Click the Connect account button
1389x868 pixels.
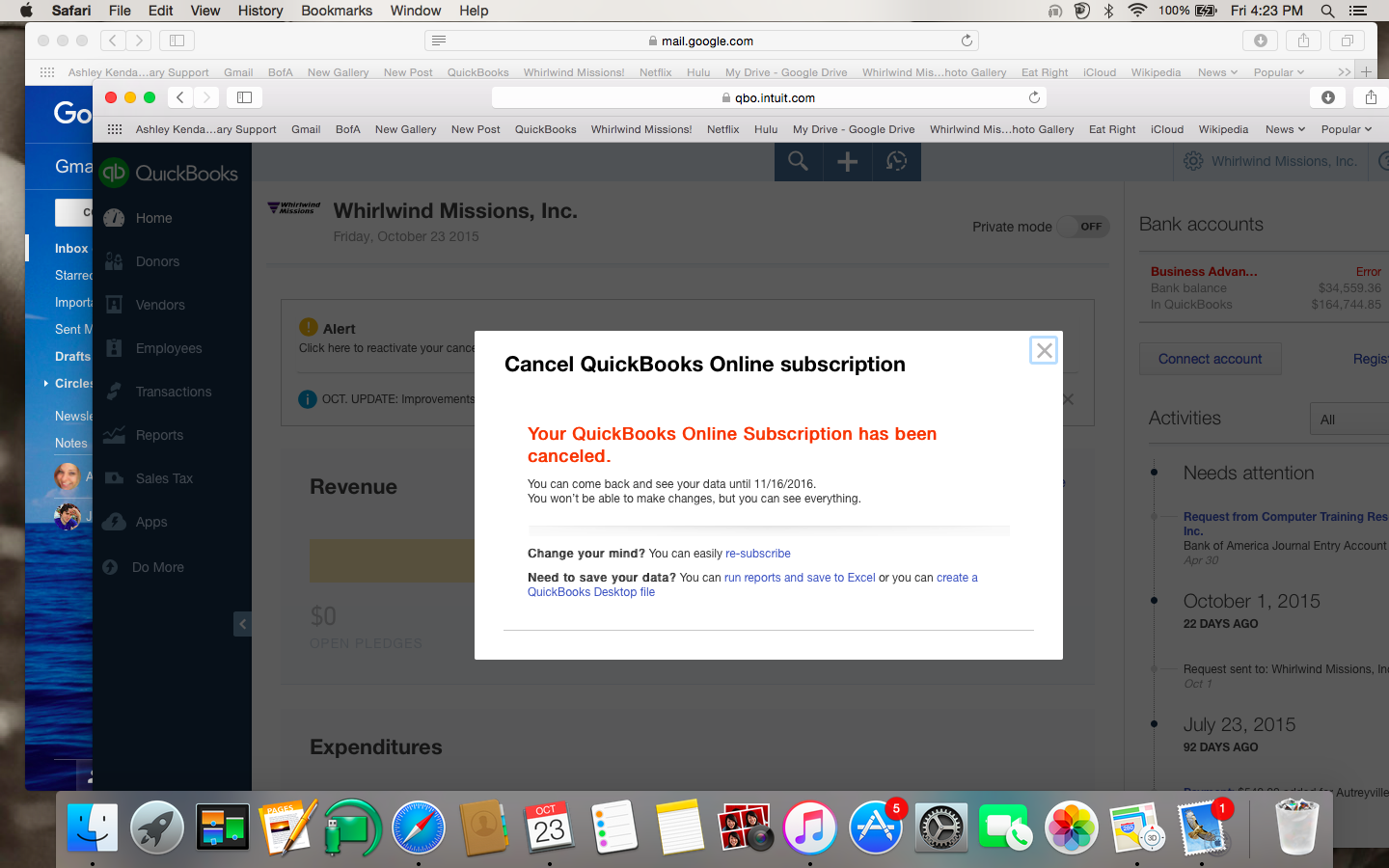(x=1210, y=359)
